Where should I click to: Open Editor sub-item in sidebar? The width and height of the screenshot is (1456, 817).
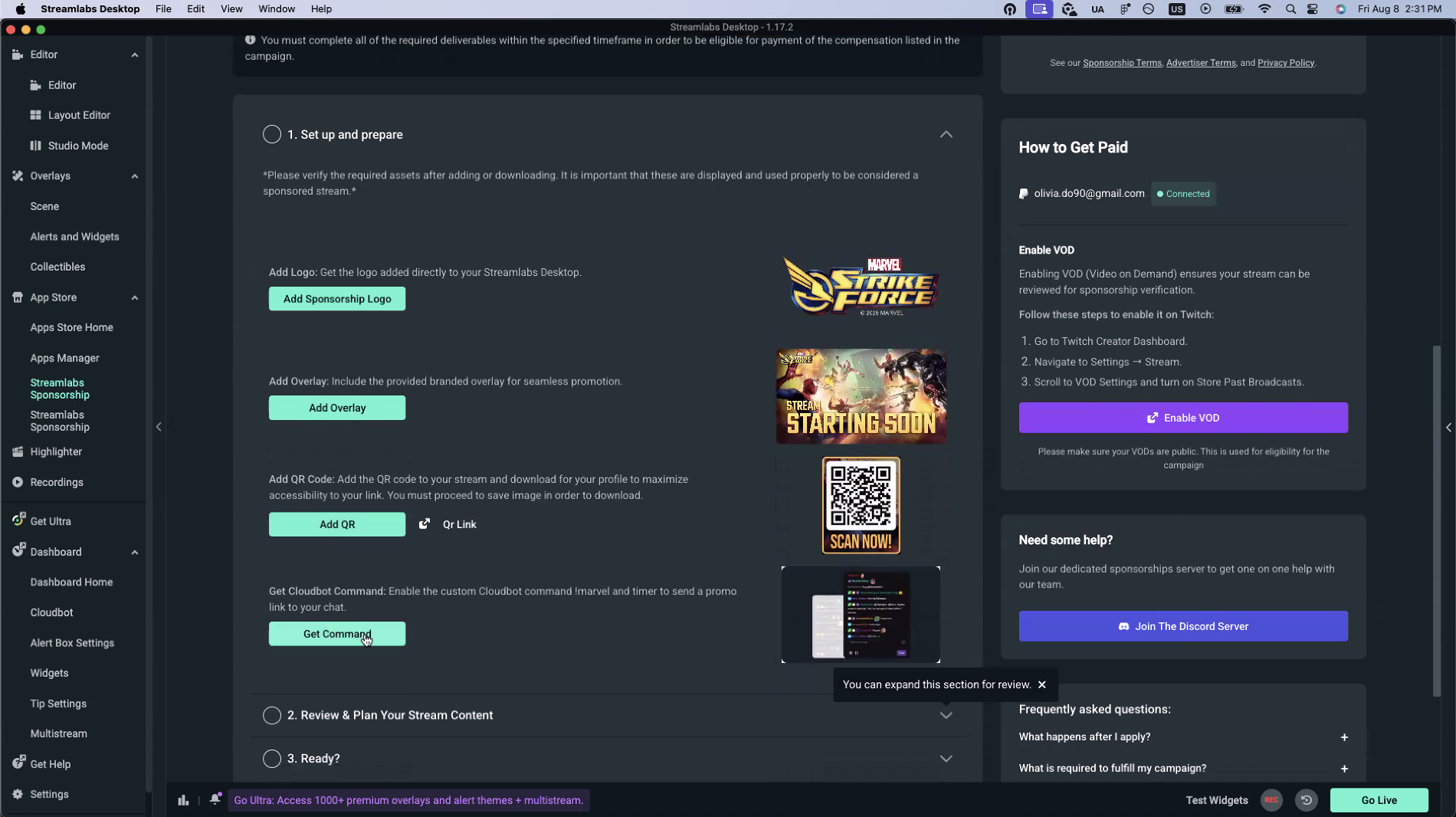click(61, 85)
